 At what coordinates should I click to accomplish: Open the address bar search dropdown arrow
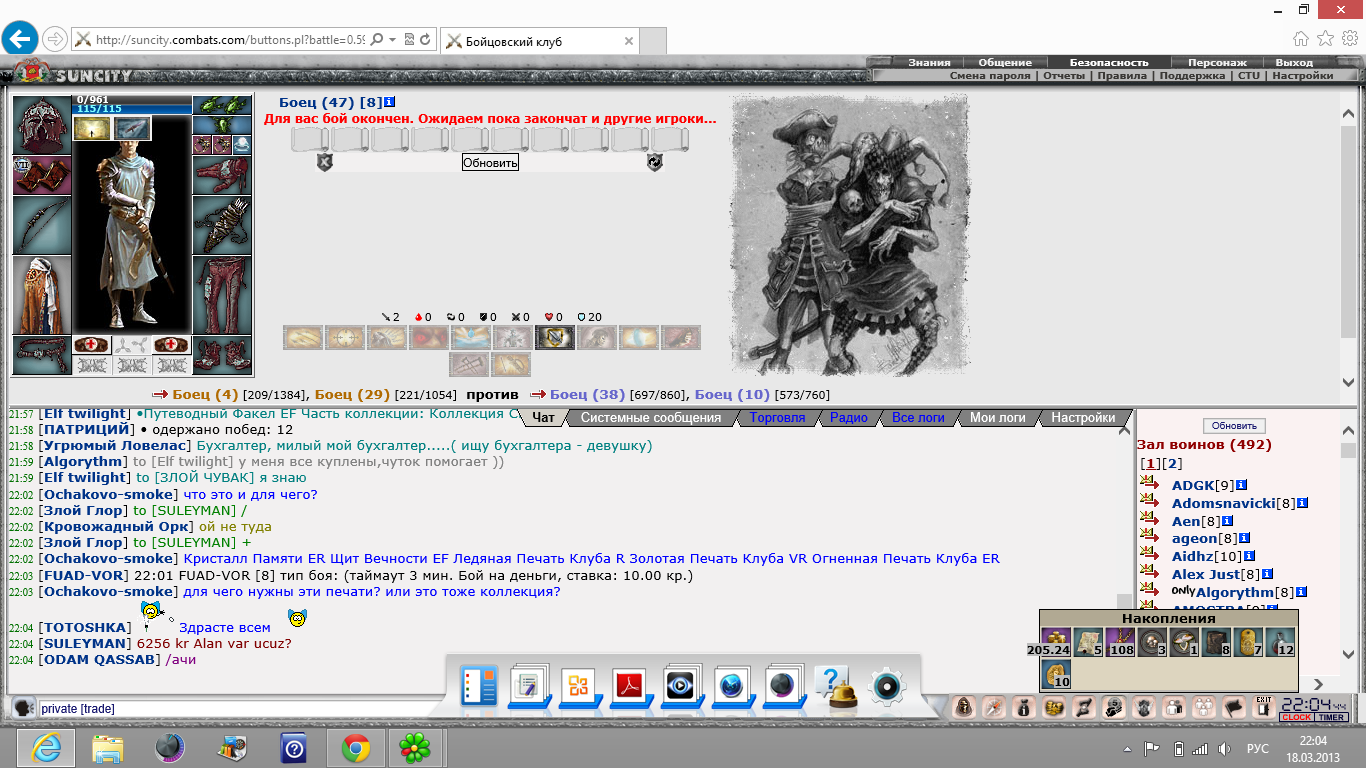pos(393,40)
